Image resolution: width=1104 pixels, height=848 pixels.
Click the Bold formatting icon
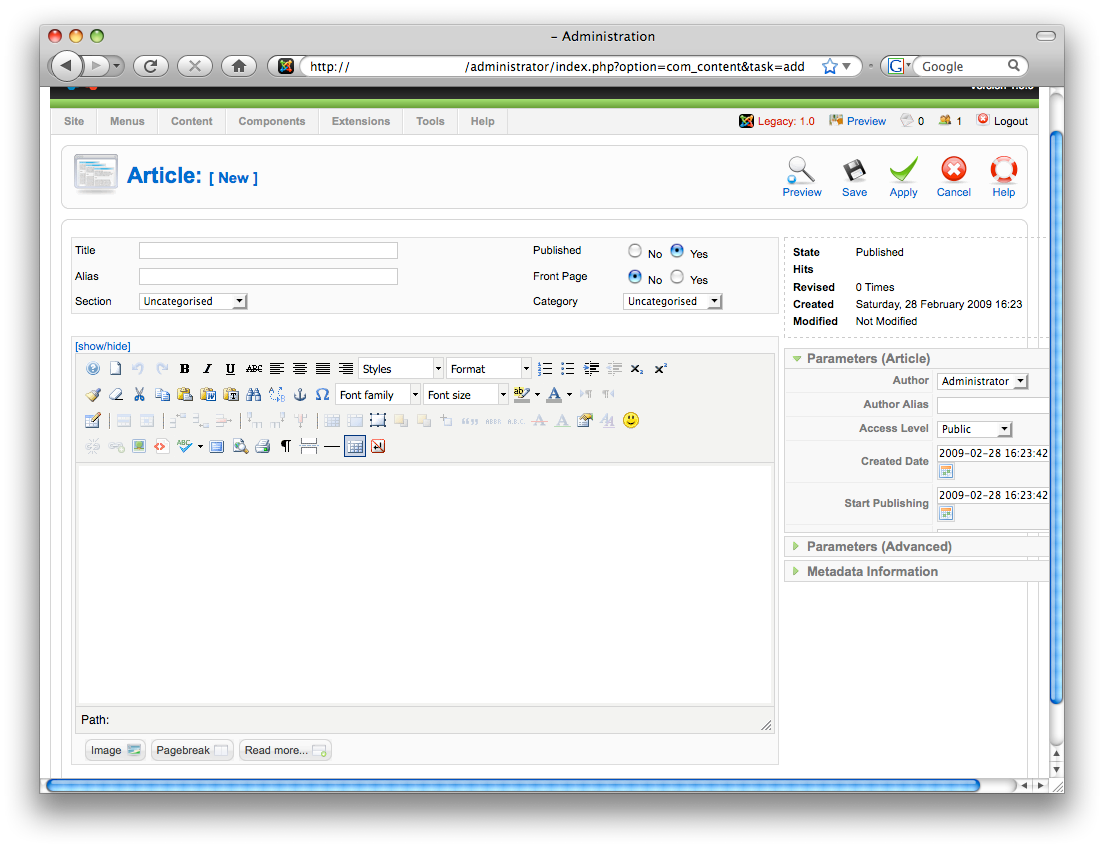click(184, 368)
